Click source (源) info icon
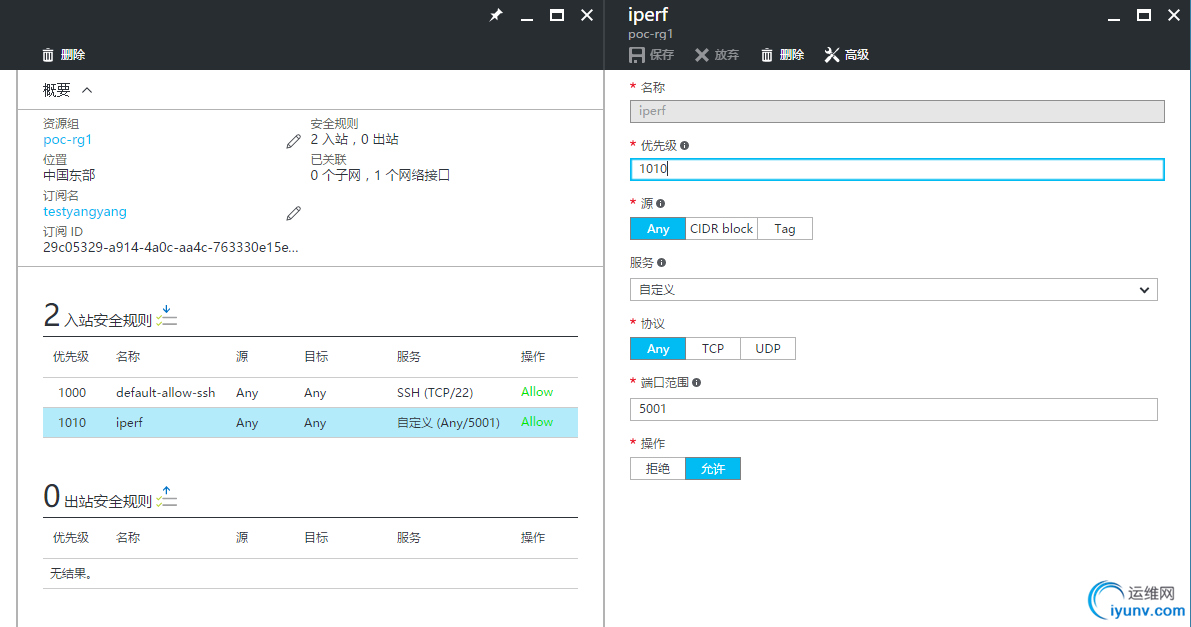Viewport: 1191px width, 627px height. tap(660, 204)
